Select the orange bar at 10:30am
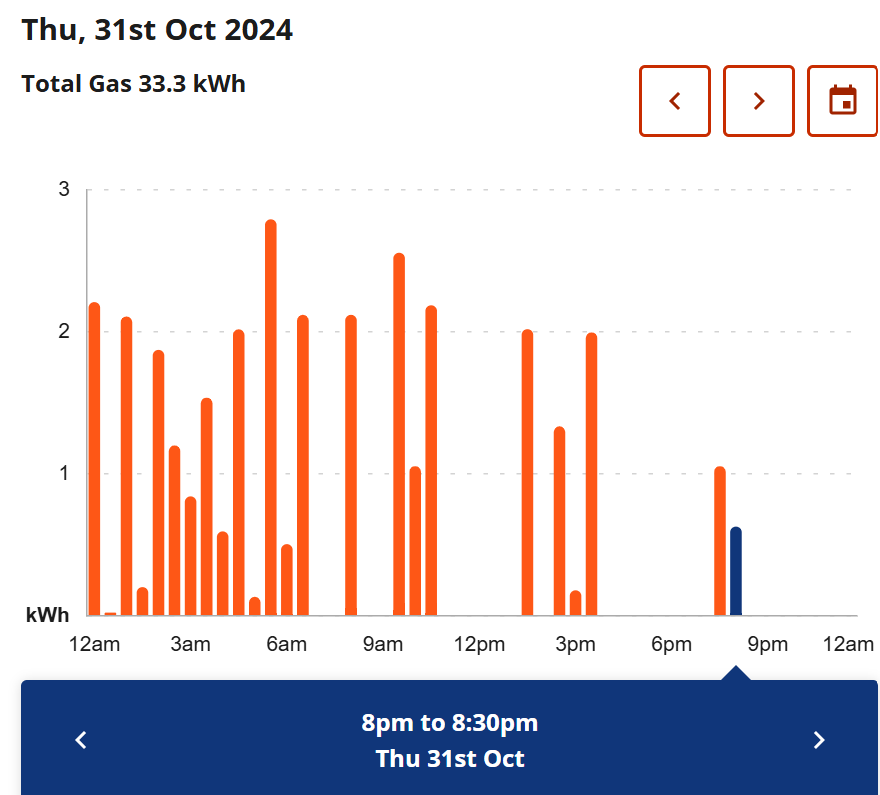The image size is (880, 795). (431, 461)
